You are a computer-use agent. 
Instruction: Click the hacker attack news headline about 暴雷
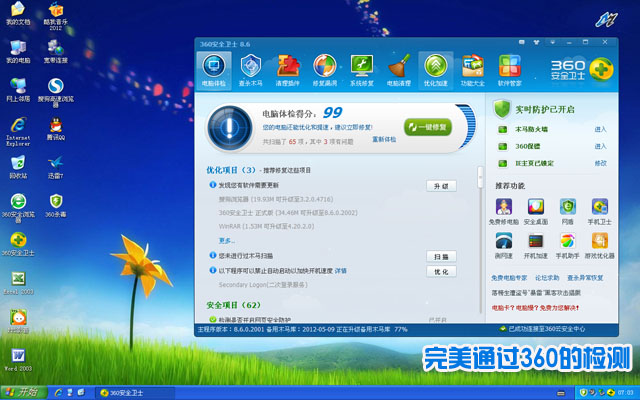(536, 293)
